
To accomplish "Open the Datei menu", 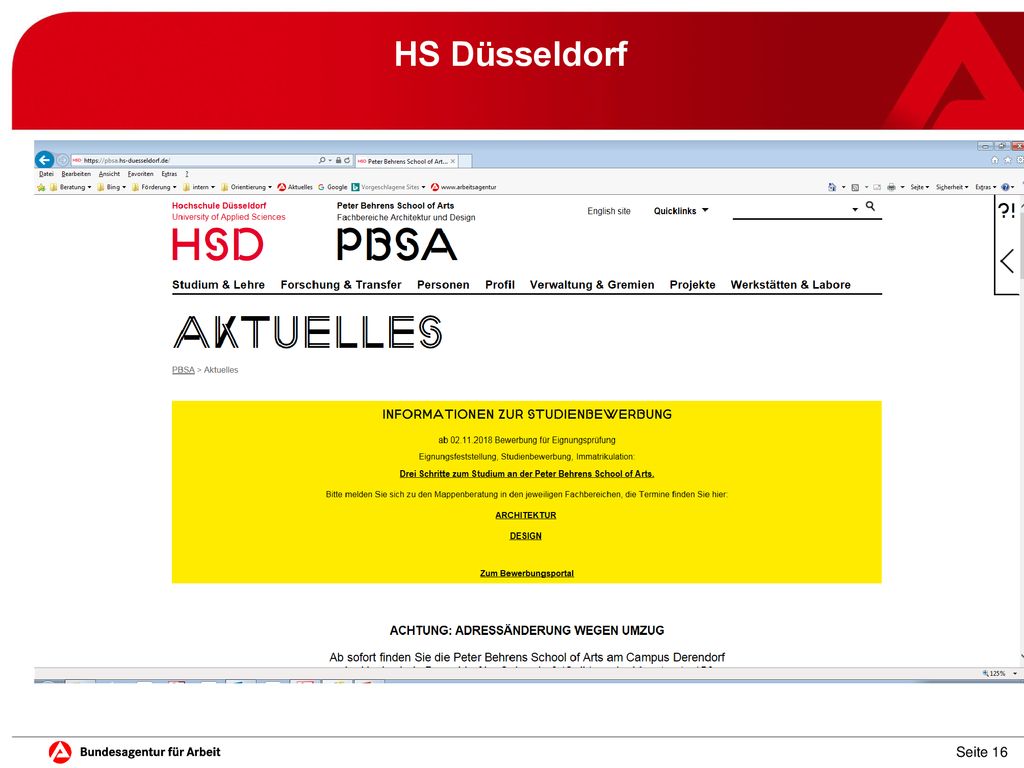I will click(x=46, y=174).
